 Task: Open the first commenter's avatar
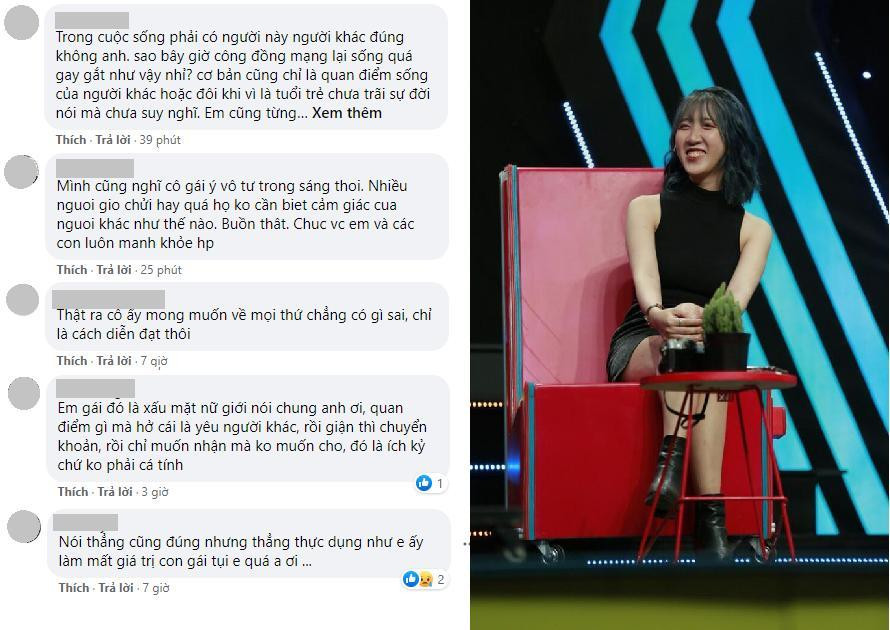pos(22,22)
